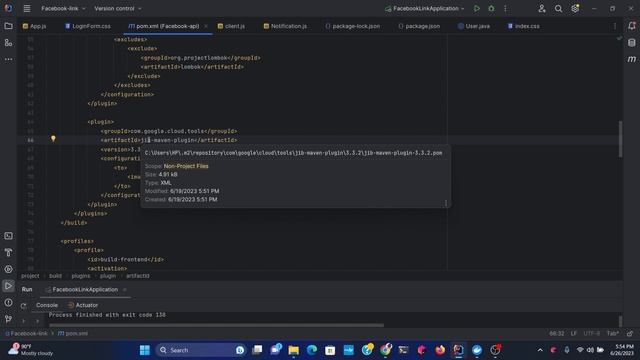Open tooltip more options menu
The height and width of the screenshot is (360, 640).
[x=446, y=203]
